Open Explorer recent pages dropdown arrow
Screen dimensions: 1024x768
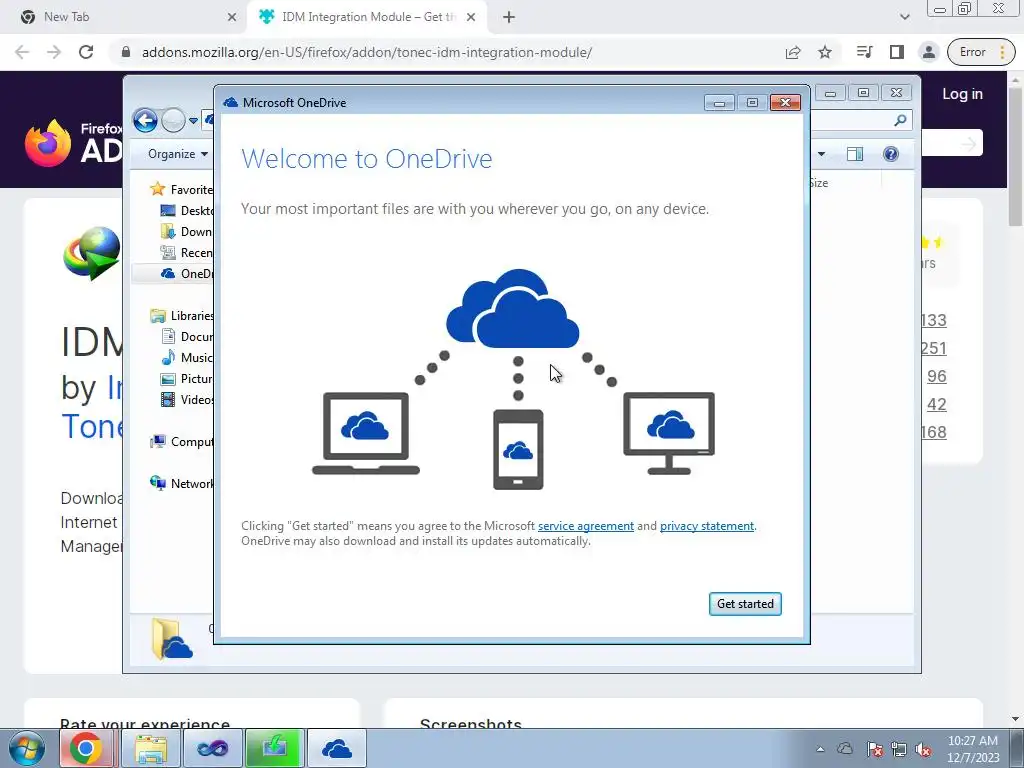(193, 121)
